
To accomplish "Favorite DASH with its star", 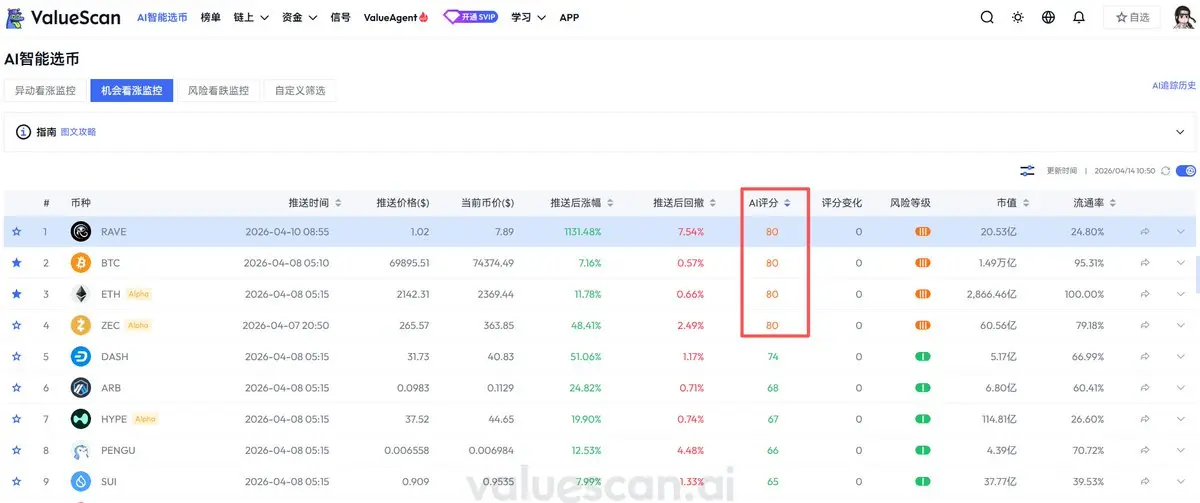I will [16, 356].
